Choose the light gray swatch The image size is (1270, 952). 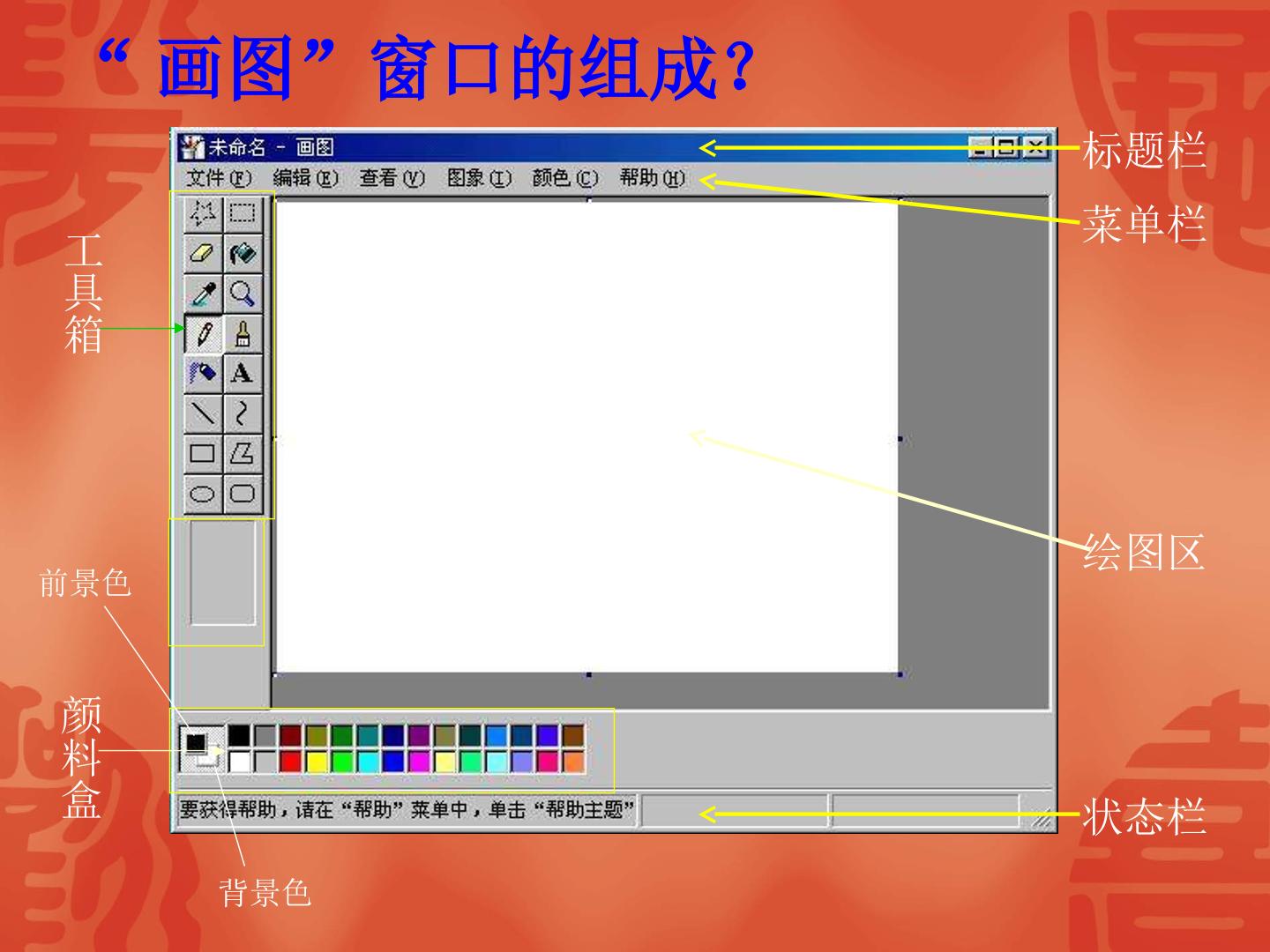pyautogui.click(x=265, y=762)
